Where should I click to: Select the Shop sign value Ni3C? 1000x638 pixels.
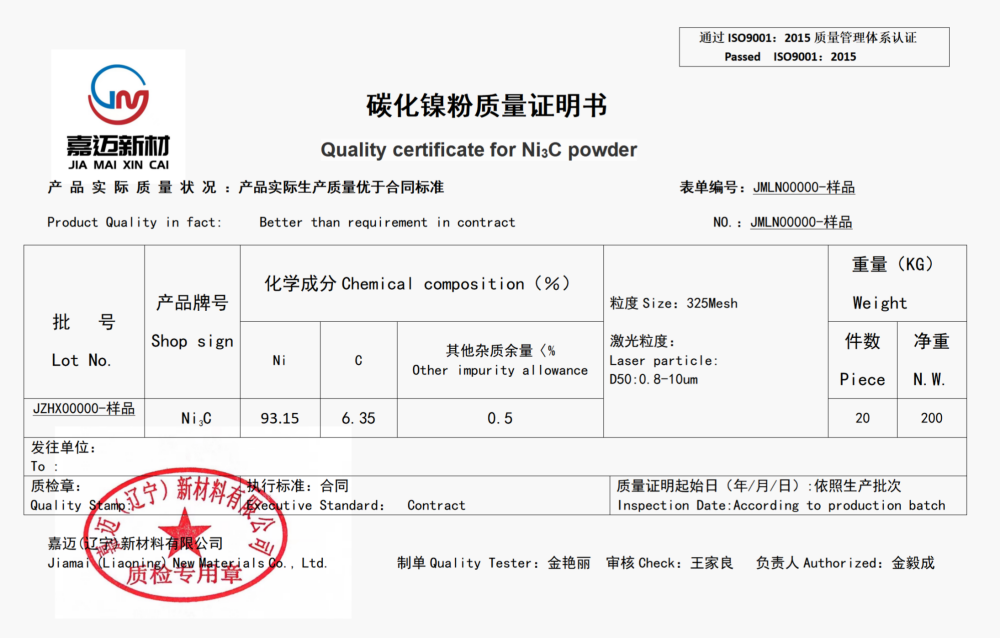[x=196, y=419]
